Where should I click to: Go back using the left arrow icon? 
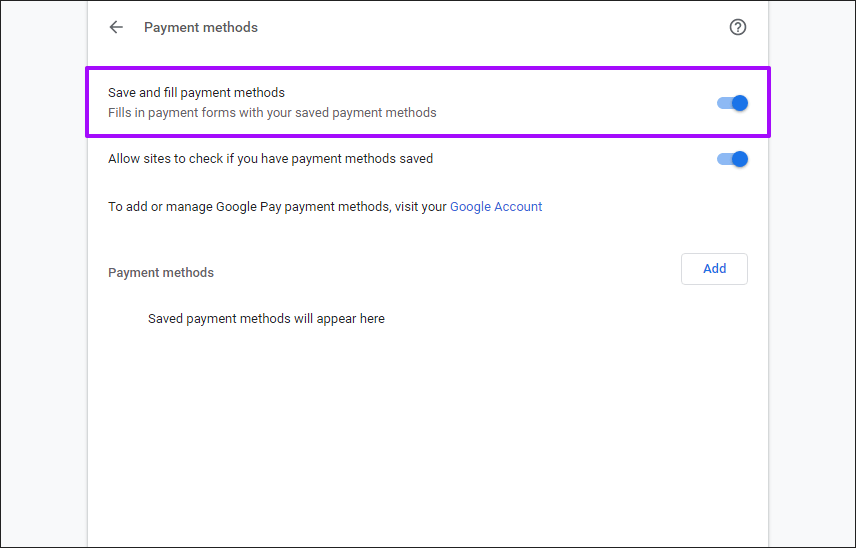click(116, 28)
